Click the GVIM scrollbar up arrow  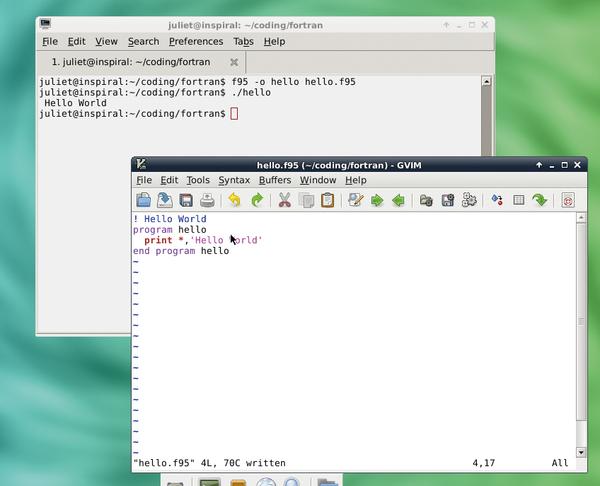click(581, 218)
